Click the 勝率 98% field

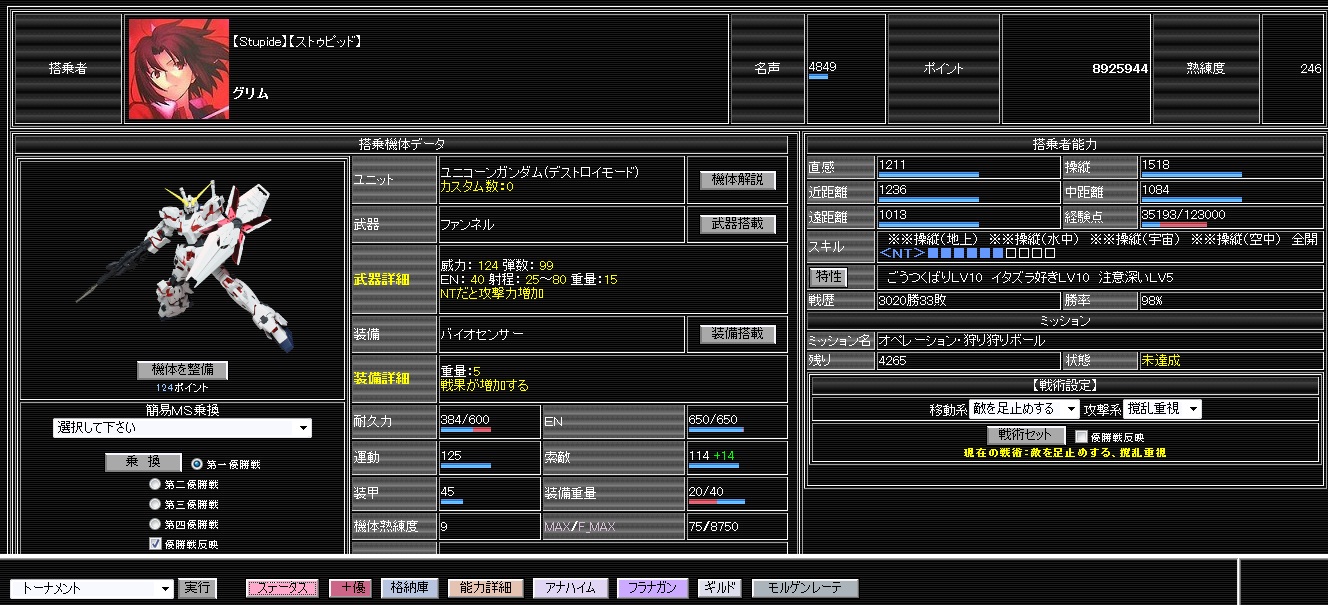(1231, 300)
